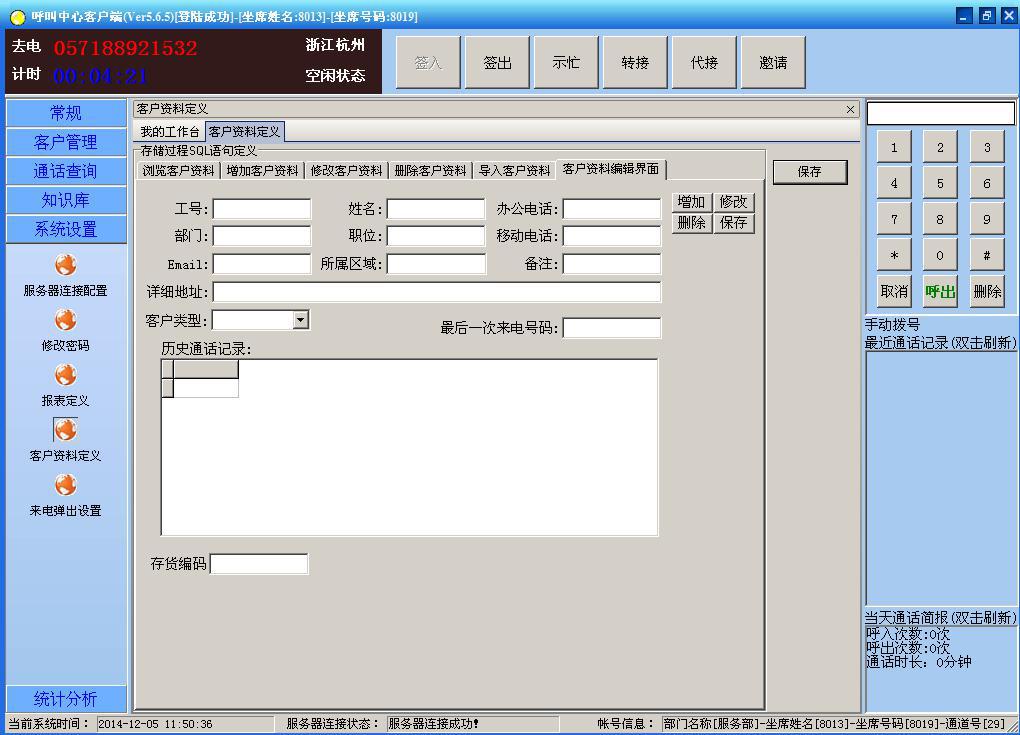Select the 导入客户资料 tab
Viewport: 1020px width, 735px height.
514,171
